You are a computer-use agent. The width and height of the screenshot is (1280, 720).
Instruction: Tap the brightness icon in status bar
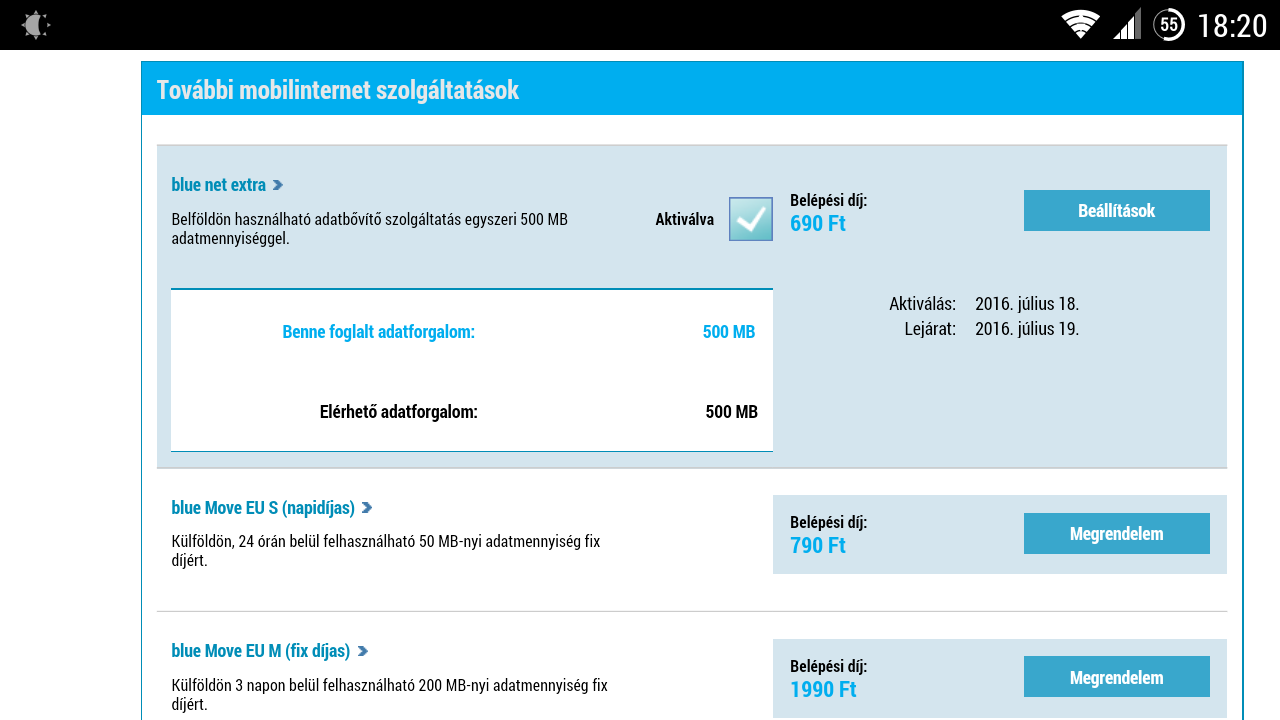(x=36, y=25)
